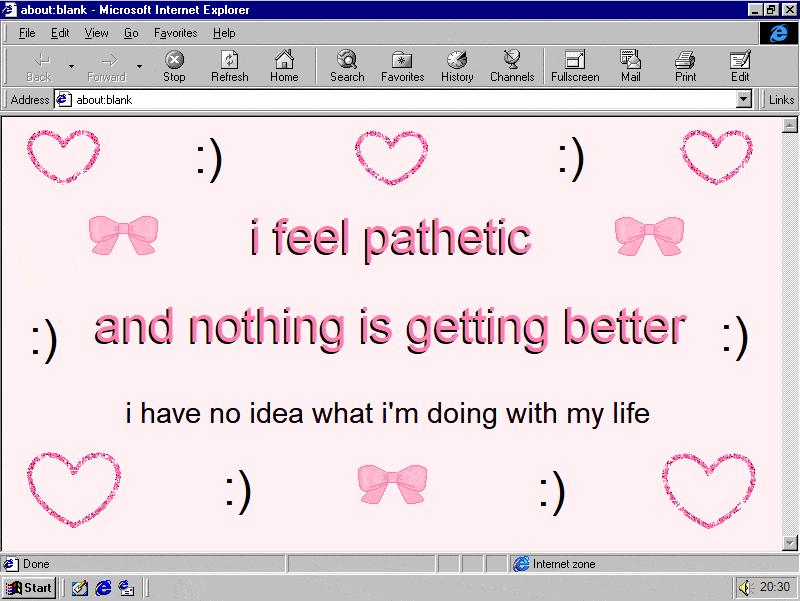Click the address bar URL field
Image resolution: width=800 pixels, height=601 pixels.
point(400,100)
